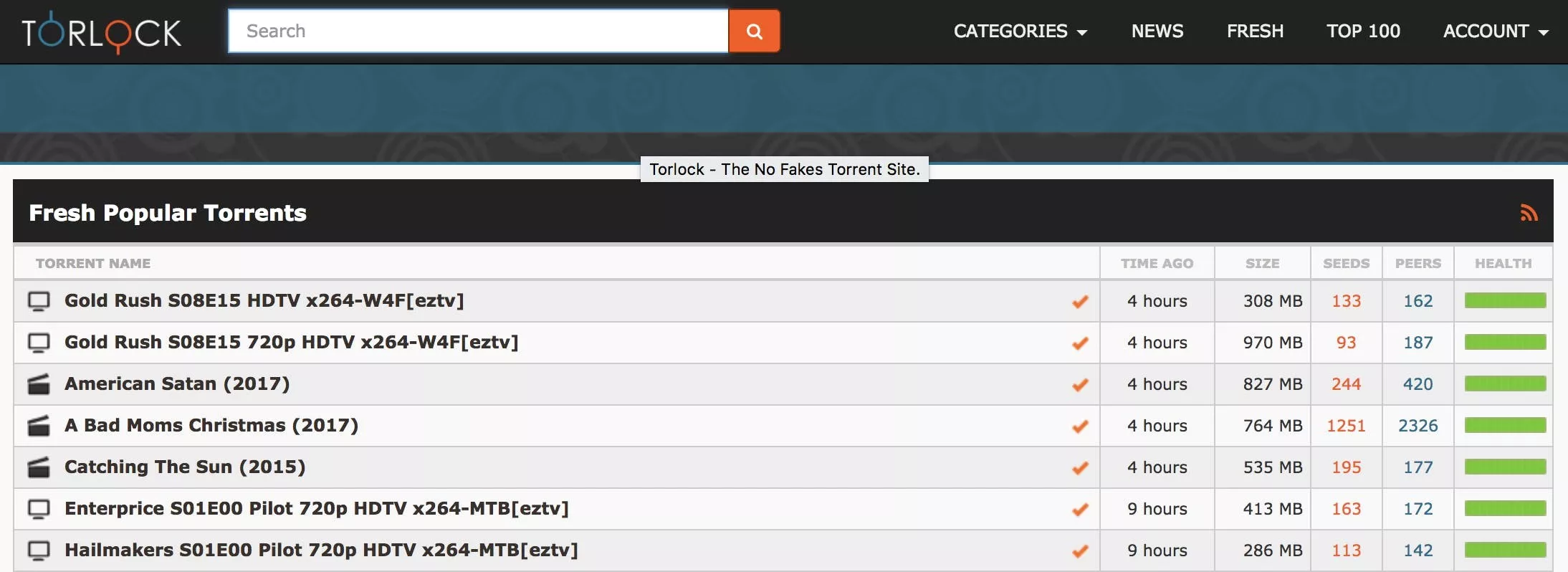Open Gold Rush S08E15 720p HDTV torrent link
Screen dimensions: 1568x572
(291, 343)
